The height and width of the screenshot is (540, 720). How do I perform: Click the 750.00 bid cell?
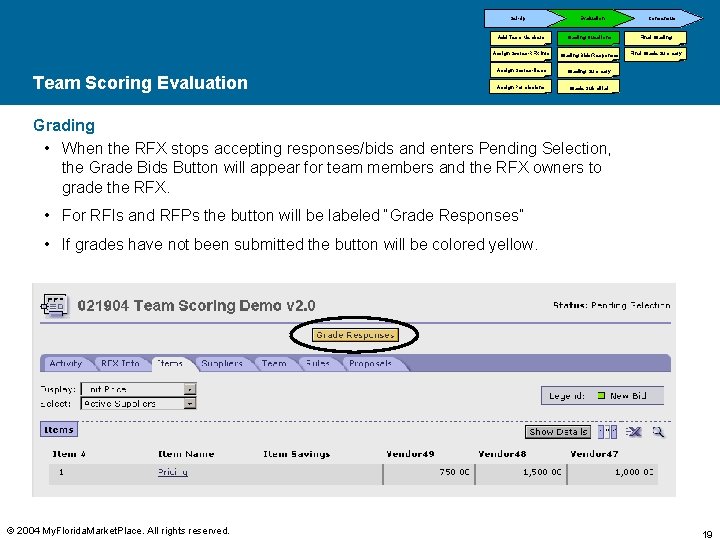(429, 474)
